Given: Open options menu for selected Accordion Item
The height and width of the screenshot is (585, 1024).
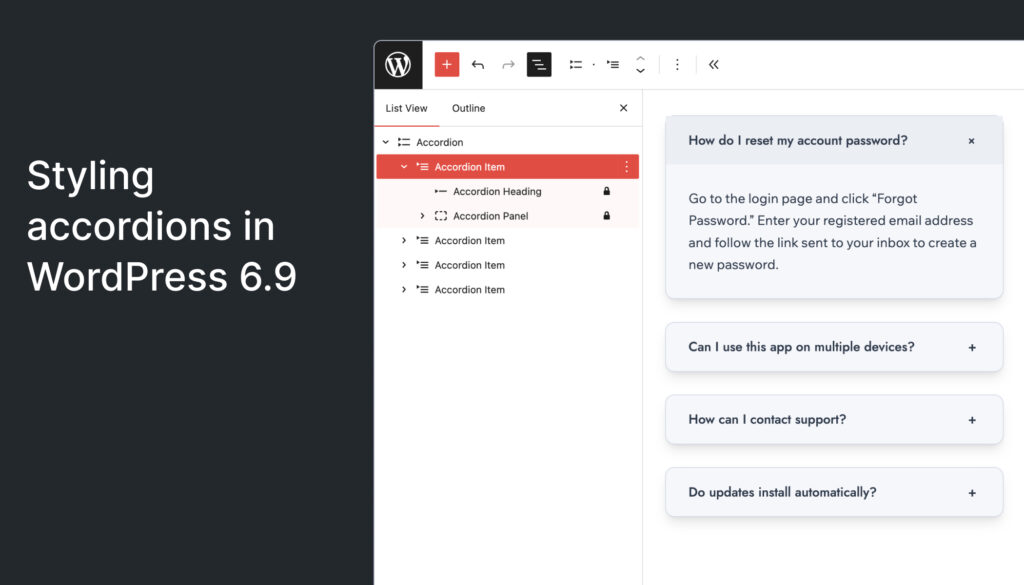Looking at the screenshot, I should [x=626, y=167].
